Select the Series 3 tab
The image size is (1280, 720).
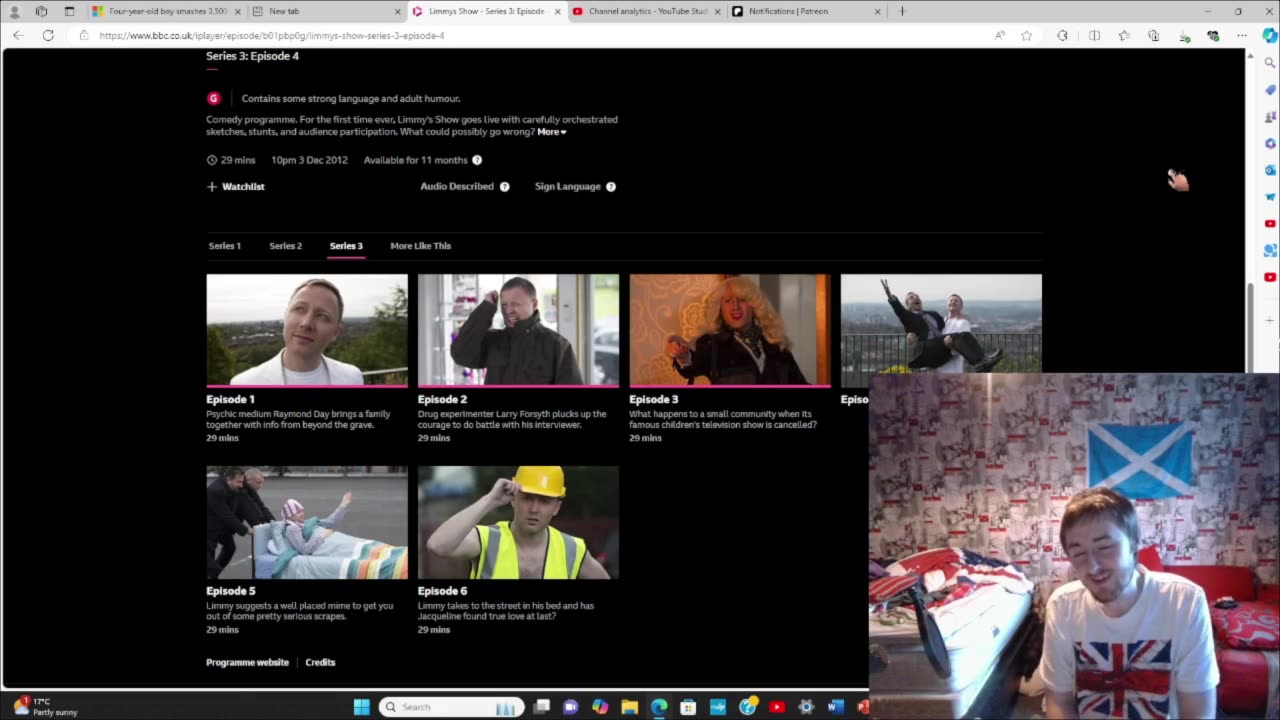tap(346, 246)
